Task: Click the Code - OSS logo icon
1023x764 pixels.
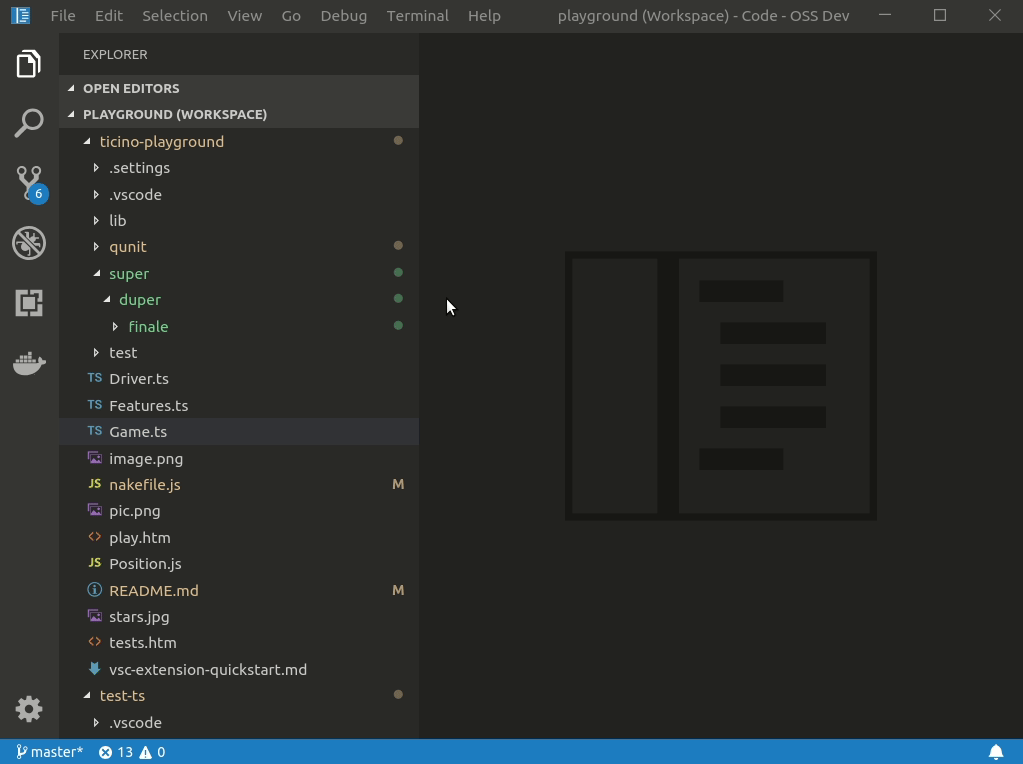Action: (x=21, y=15)
